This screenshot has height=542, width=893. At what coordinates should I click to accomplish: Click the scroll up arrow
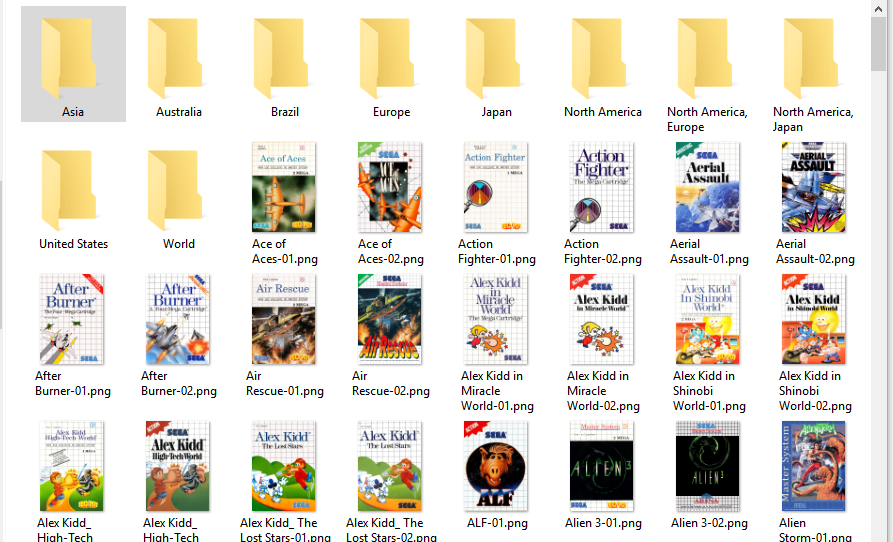pos(878,8)
